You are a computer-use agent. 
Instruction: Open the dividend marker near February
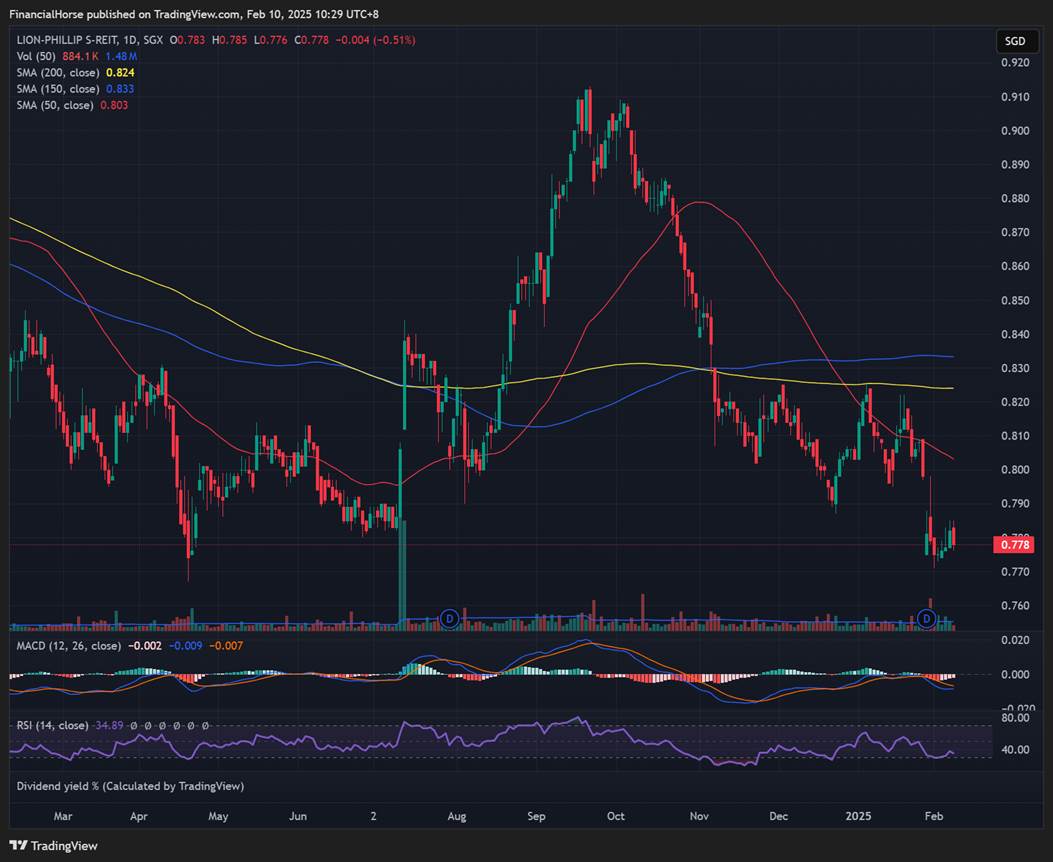coord(927,618)
